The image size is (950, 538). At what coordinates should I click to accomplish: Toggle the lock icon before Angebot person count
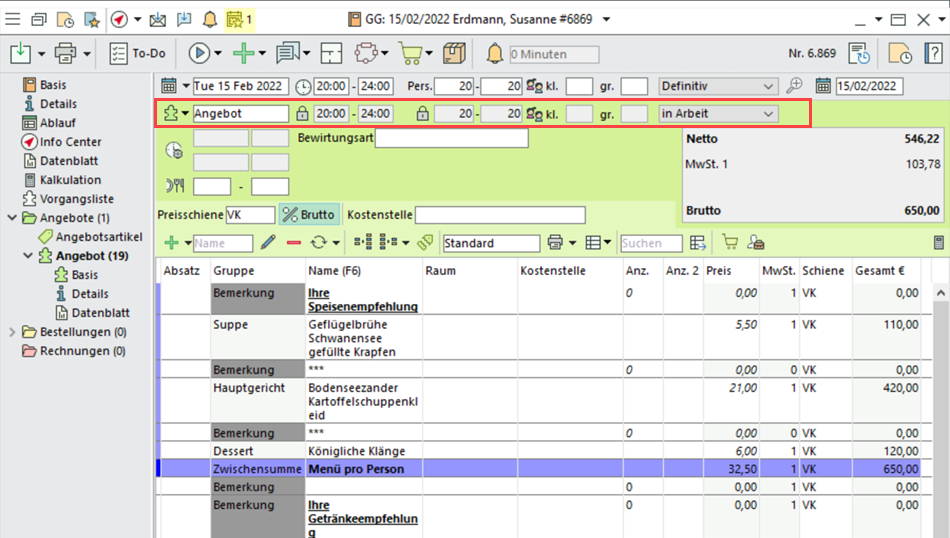pos(422,114)
